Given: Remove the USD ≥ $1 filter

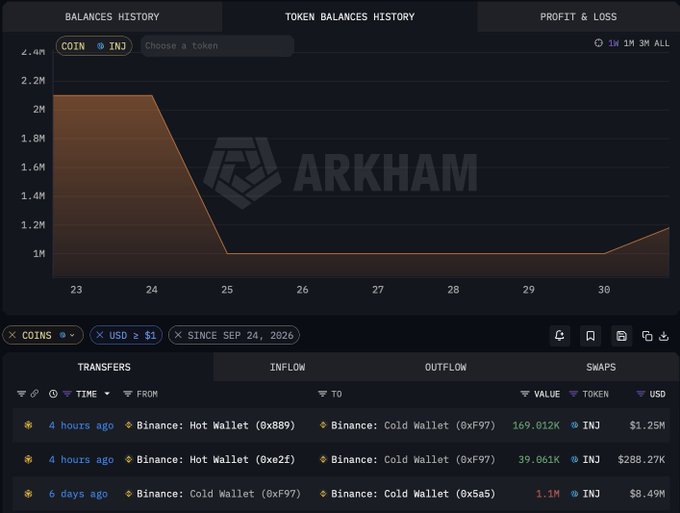Looking at the screenshot, I should (100, 335).
